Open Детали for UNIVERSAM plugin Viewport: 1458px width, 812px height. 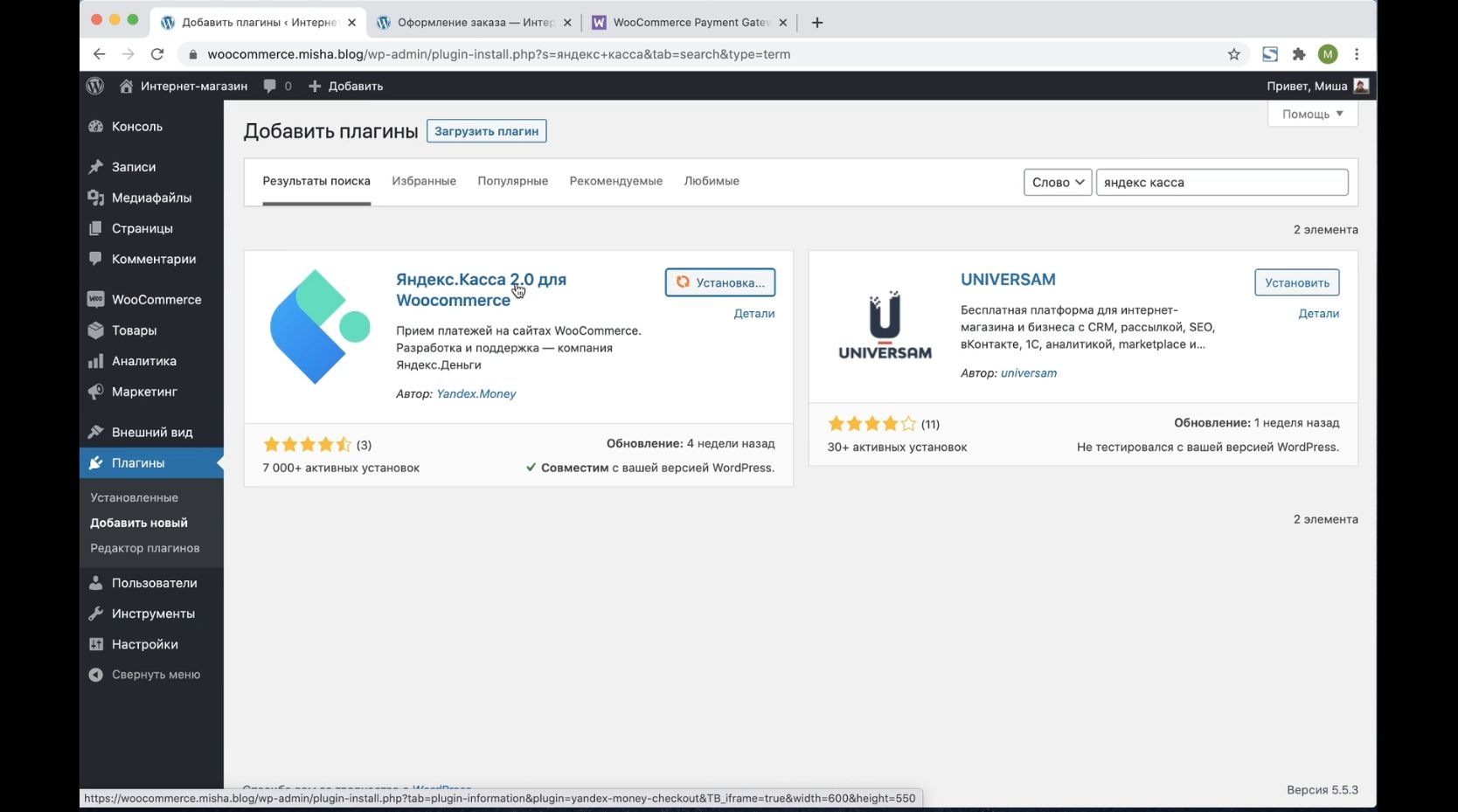1319,314
